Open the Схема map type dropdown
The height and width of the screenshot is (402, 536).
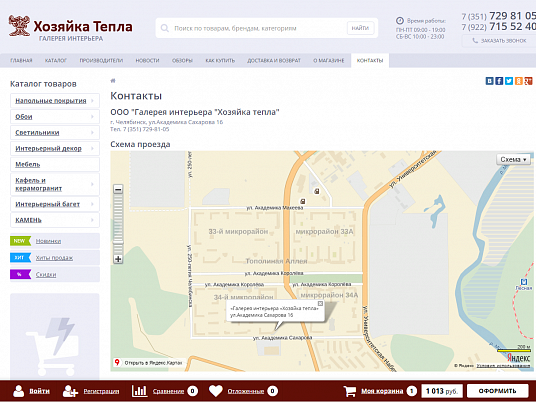pyautogui.click(x=513, y=159)
